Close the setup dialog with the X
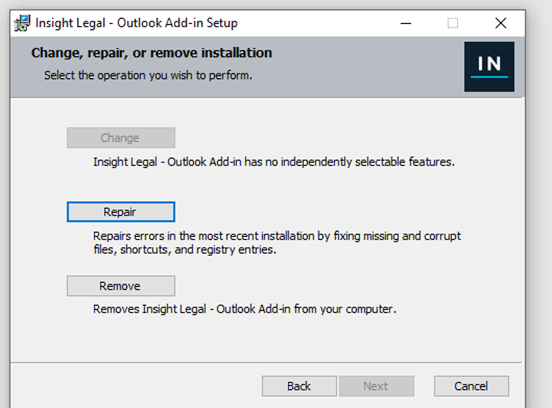Viewport: 552px width, 408px height. click(x=500, y=23)
